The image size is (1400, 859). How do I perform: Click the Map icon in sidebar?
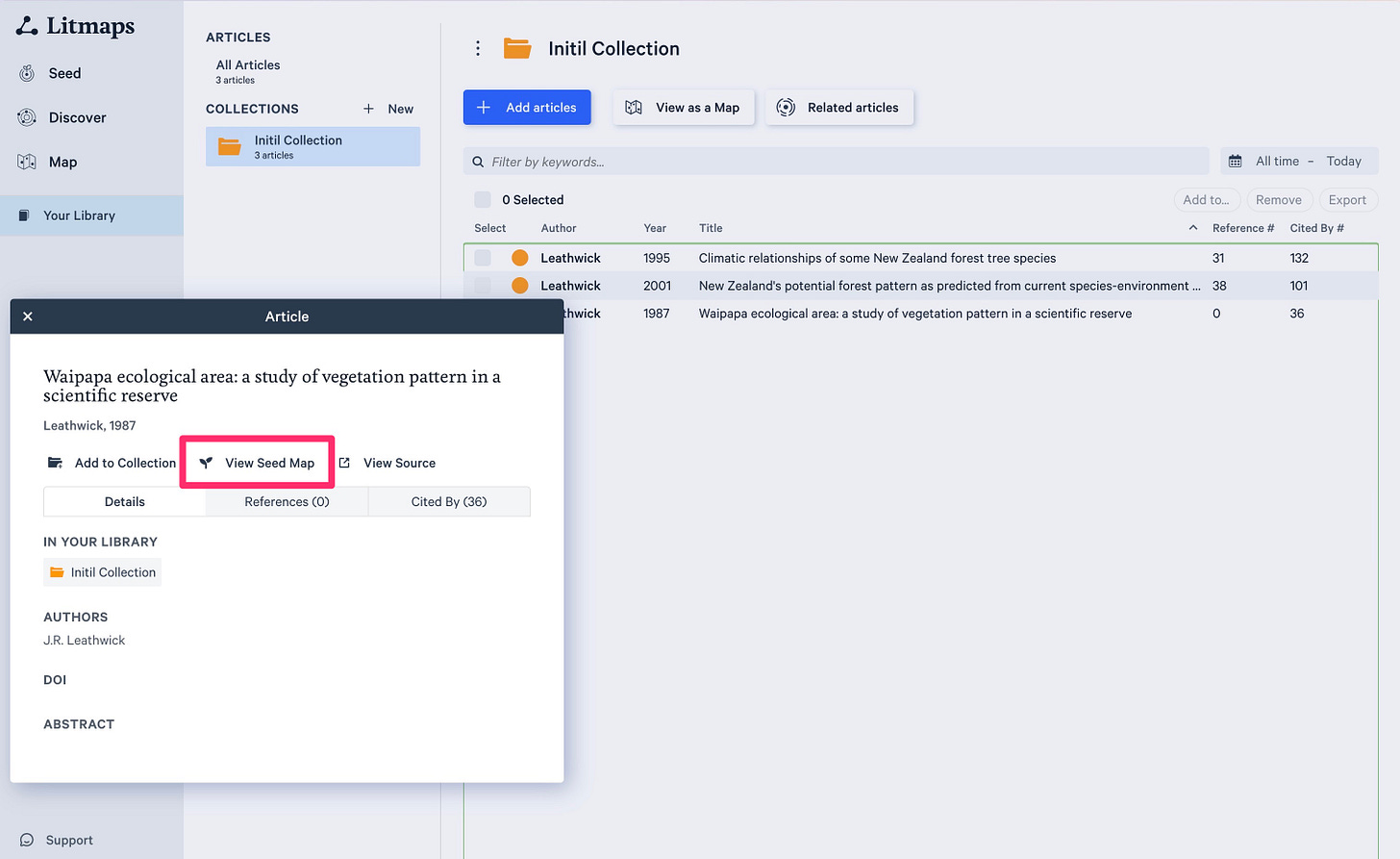click(27, 162)
